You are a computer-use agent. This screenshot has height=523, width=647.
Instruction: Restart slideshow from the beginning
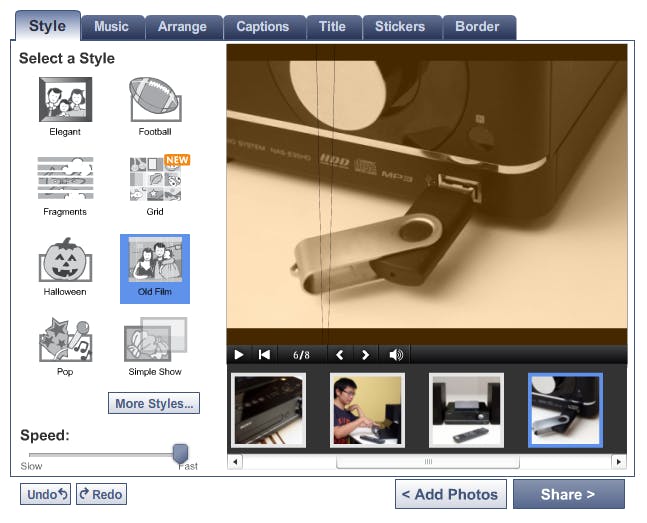(264, 354)
